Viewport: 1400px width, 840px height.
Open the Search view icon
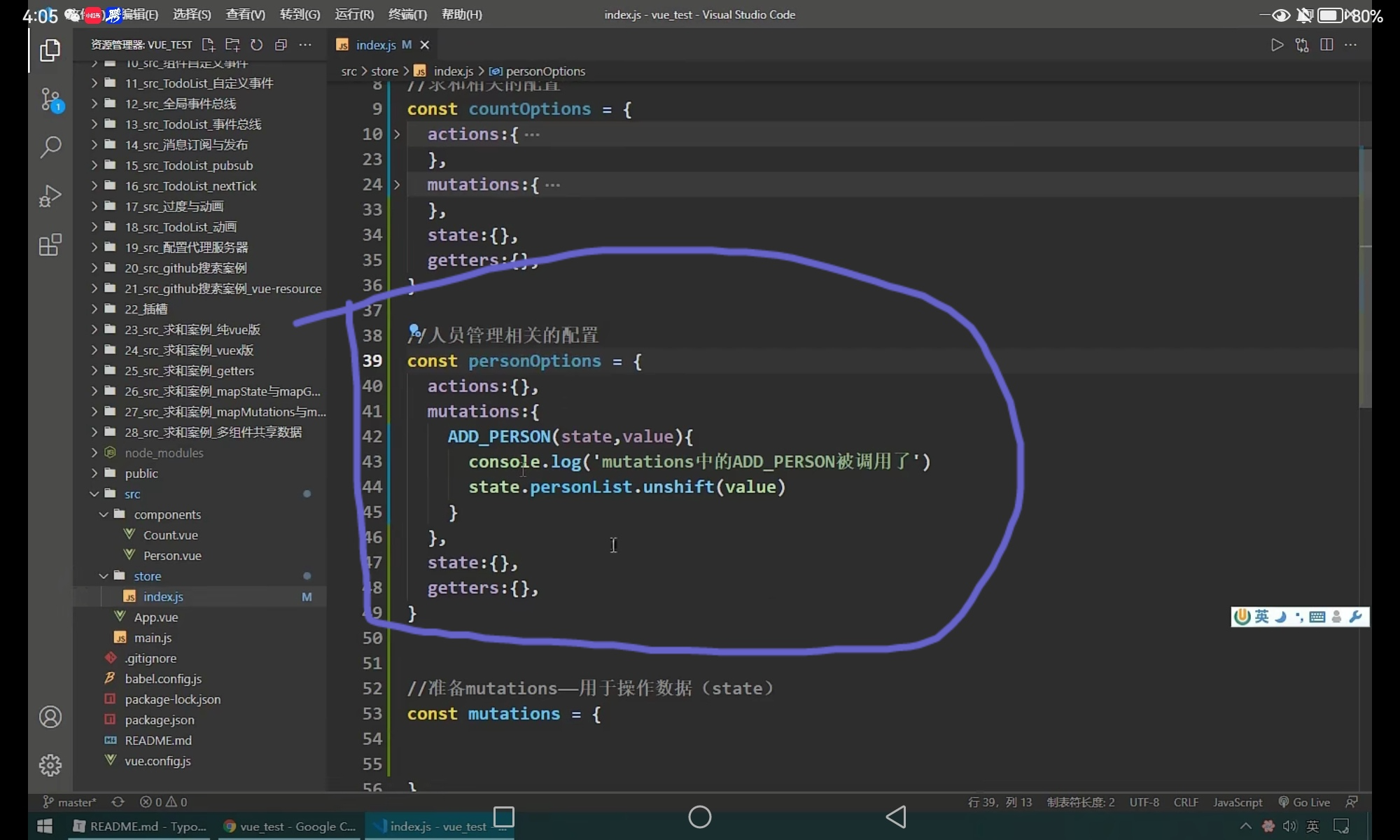(50, 147)
